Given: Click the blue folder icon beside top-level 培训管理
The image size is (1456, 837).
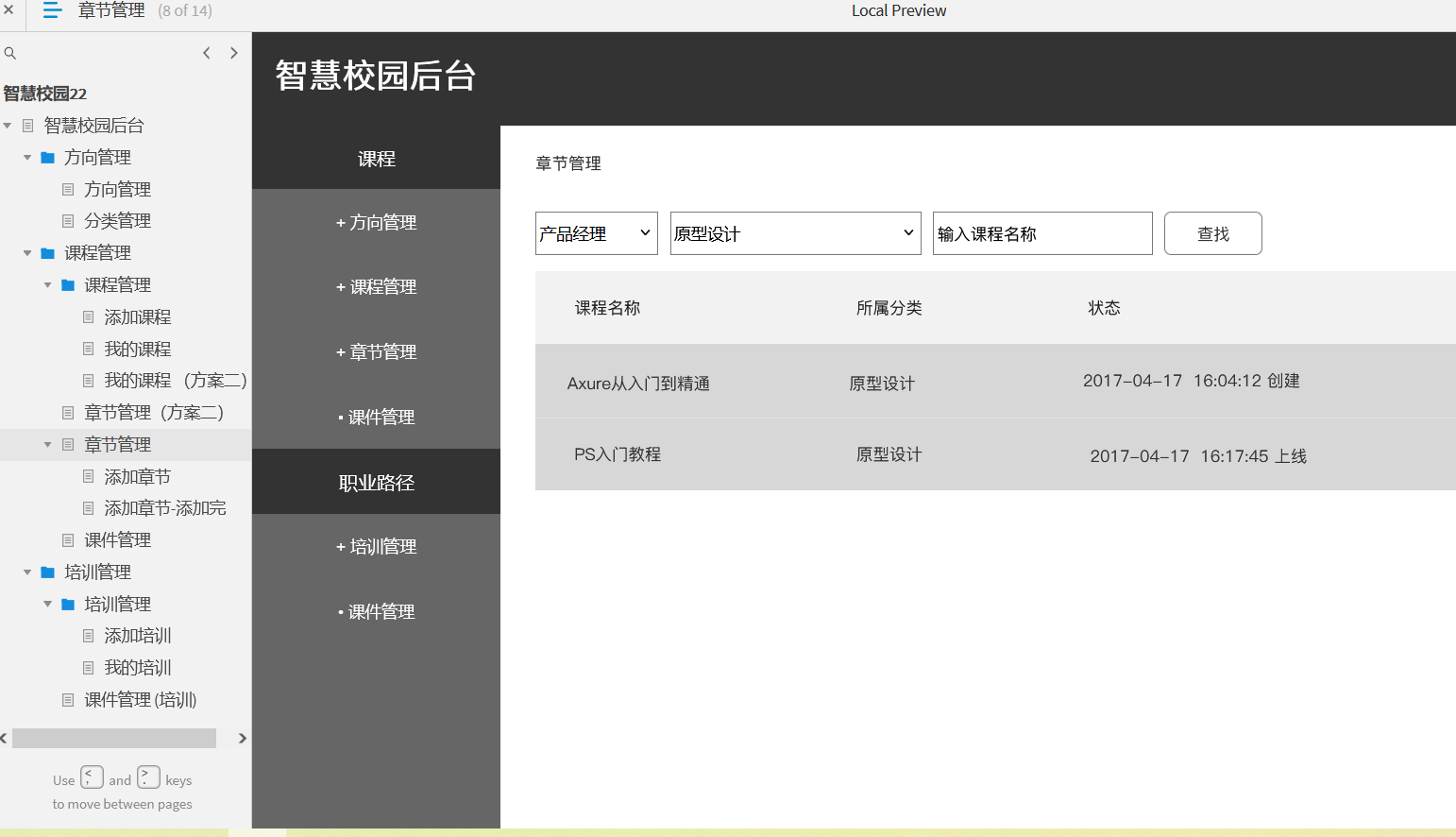Looking at the screenshot, I should pyautogui.click(x=48, y=572).
